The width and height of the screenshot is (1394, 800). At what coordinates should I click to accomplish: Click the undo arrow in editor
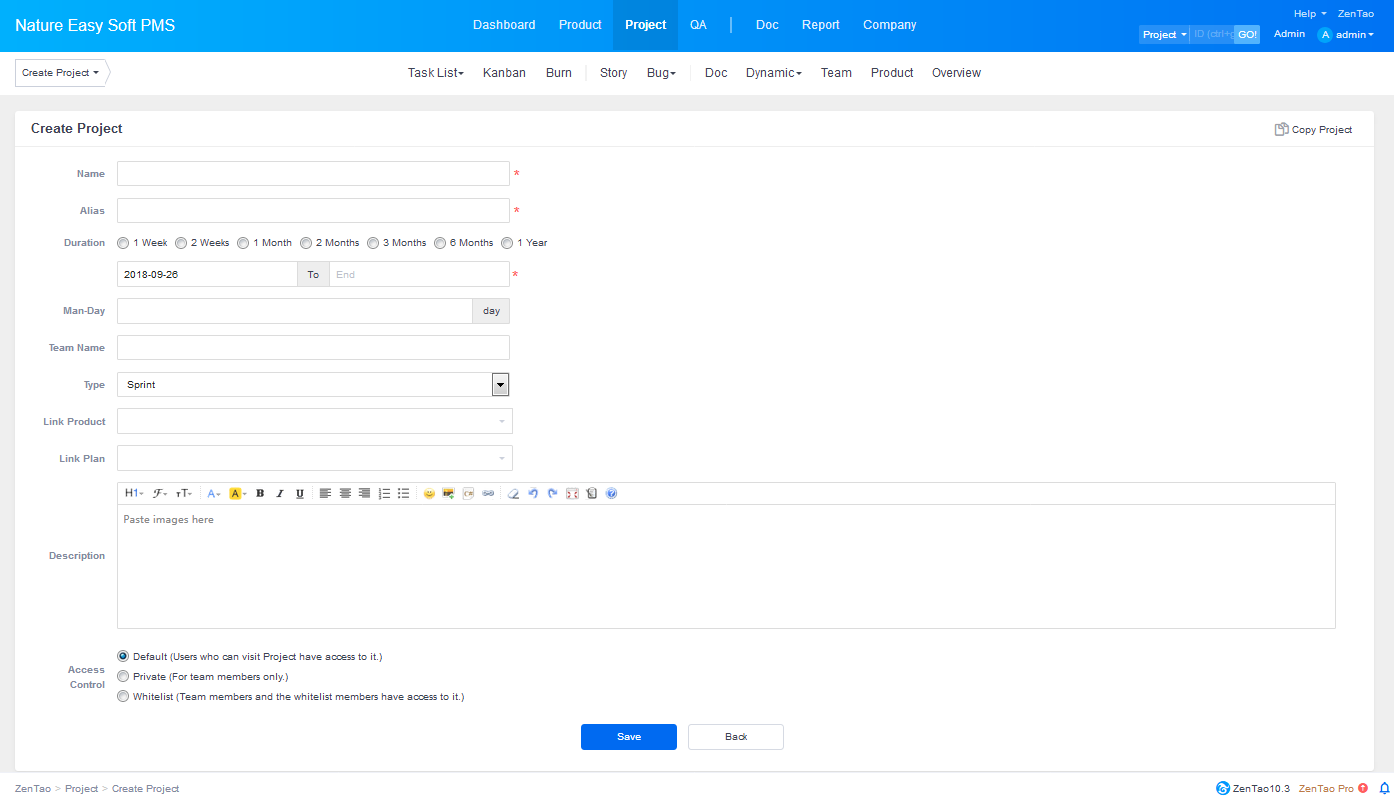(533, 493)
